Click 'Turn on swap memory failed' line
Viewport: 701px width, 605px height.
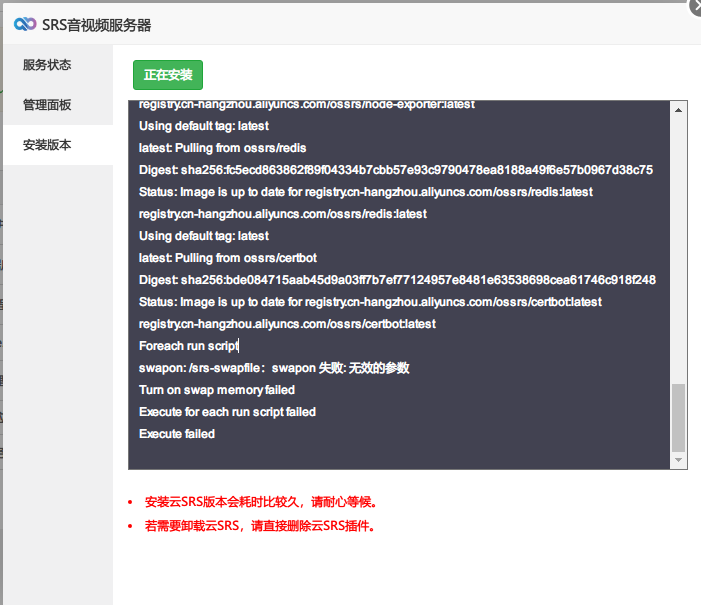[x=217, y=390]
